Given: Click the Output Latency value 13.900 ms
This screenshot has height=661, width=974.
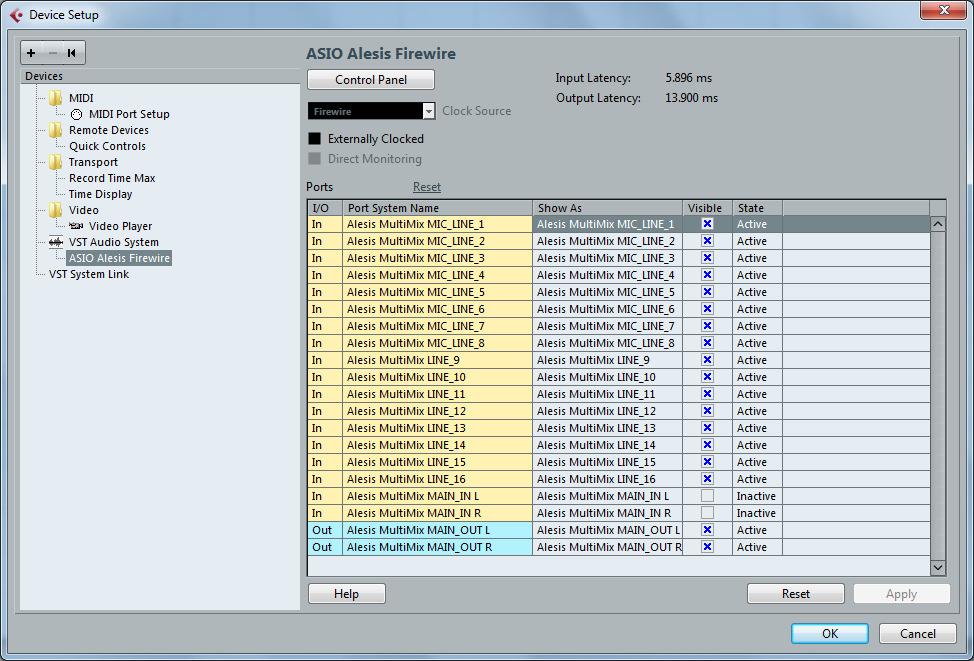Looking at the screenshot, I should [691, 98].
